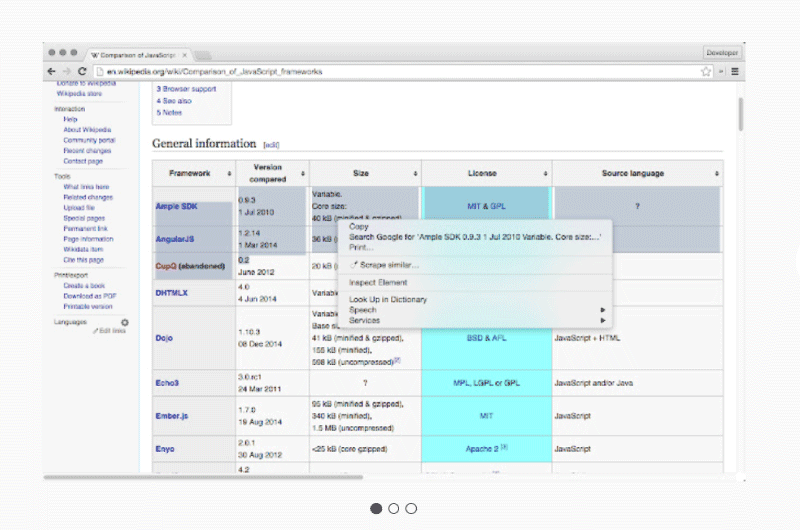
Task: Open the extensions overflow chevron in toolbar
Action: [x=721, y=71]
